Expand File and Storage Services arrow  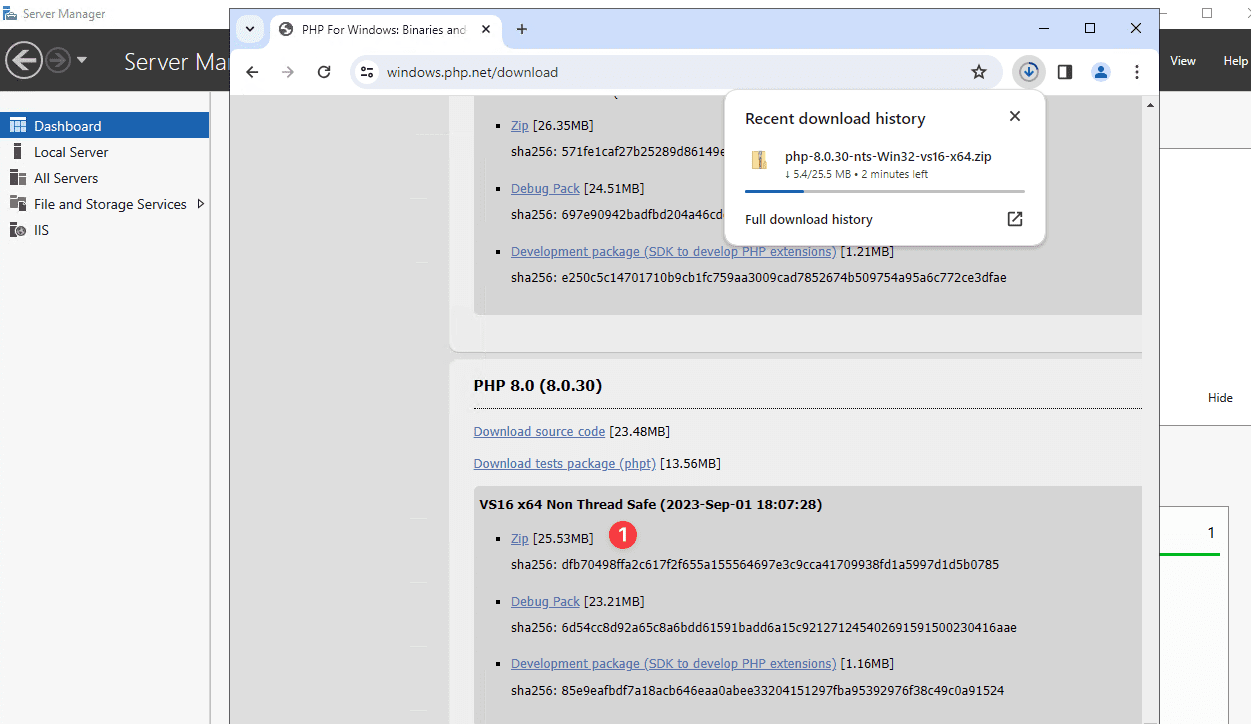[200, 204]
